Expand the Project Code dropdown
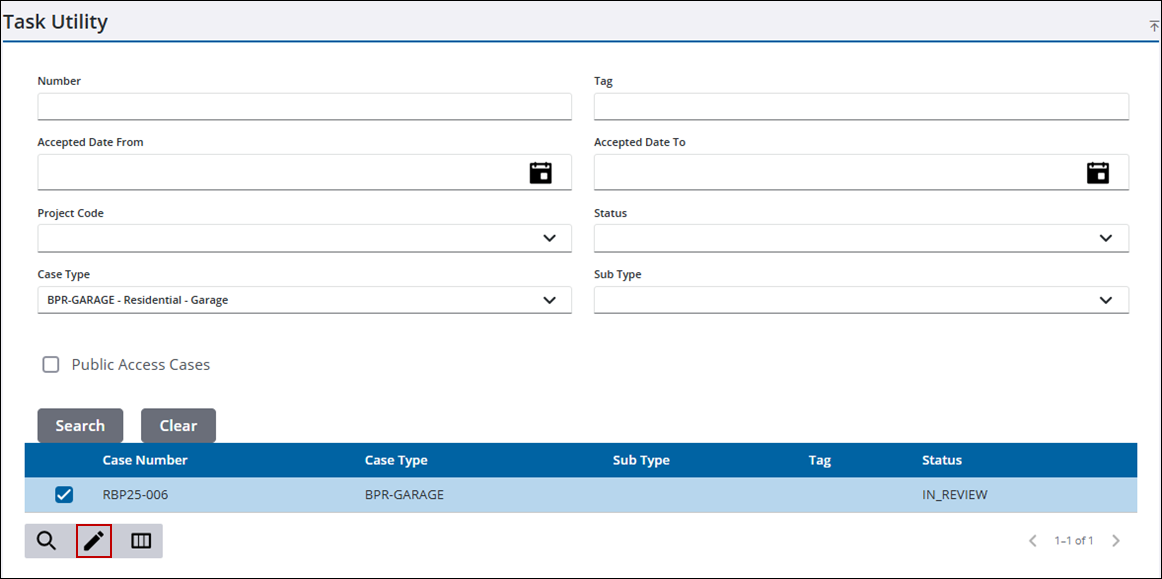The height and width of the screenshot is (579, 1162). pyautogui.click(x=549, y=238)
